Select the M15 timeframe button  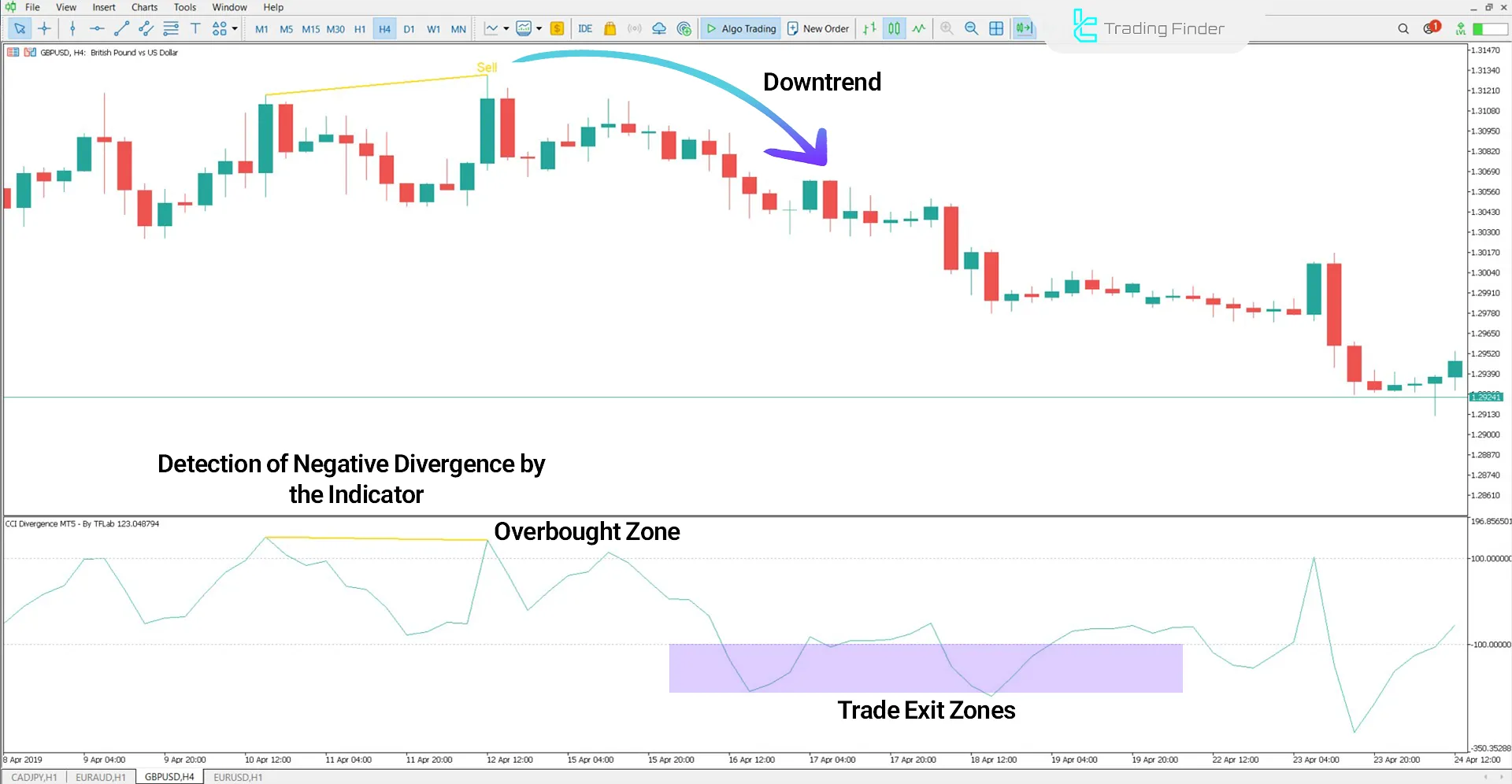pyautogui.click(x=310, y=28)
